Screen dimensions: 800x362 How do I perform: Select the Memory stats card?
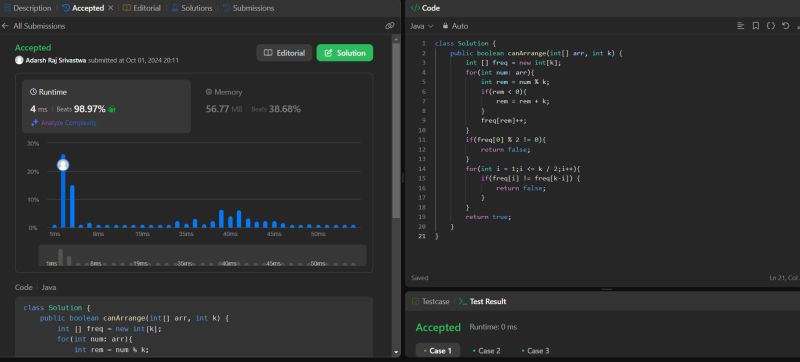[x=281, y=107]
